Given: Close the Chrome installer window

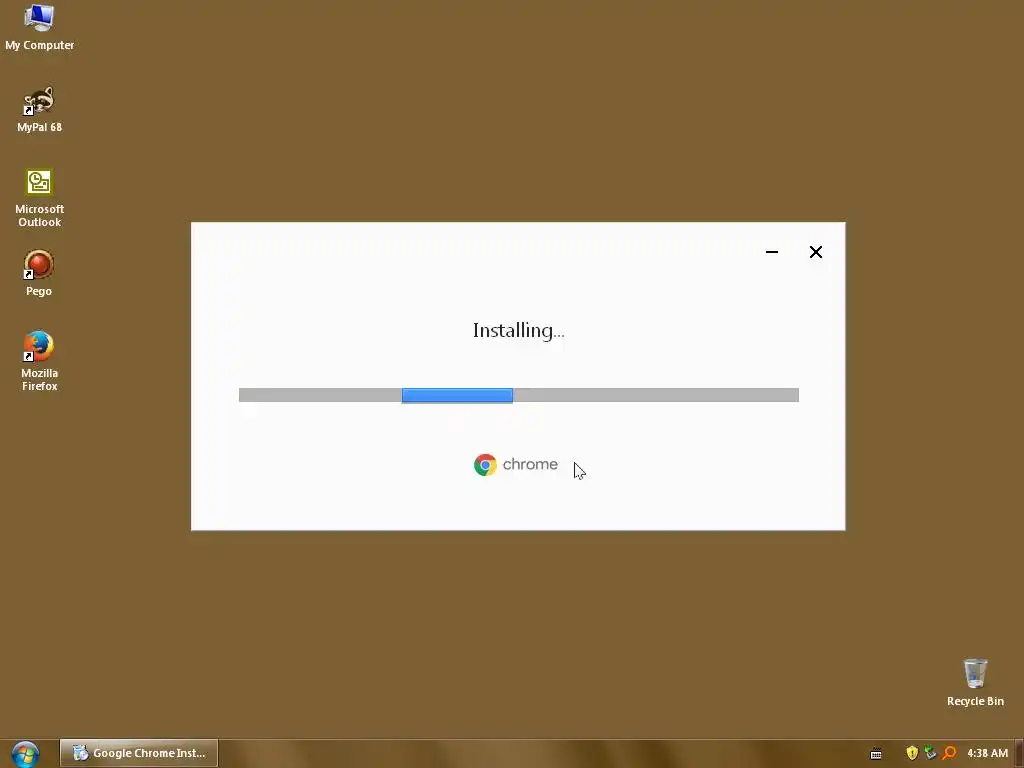Looking at the screenshot, I should click(x=816, y=252).
